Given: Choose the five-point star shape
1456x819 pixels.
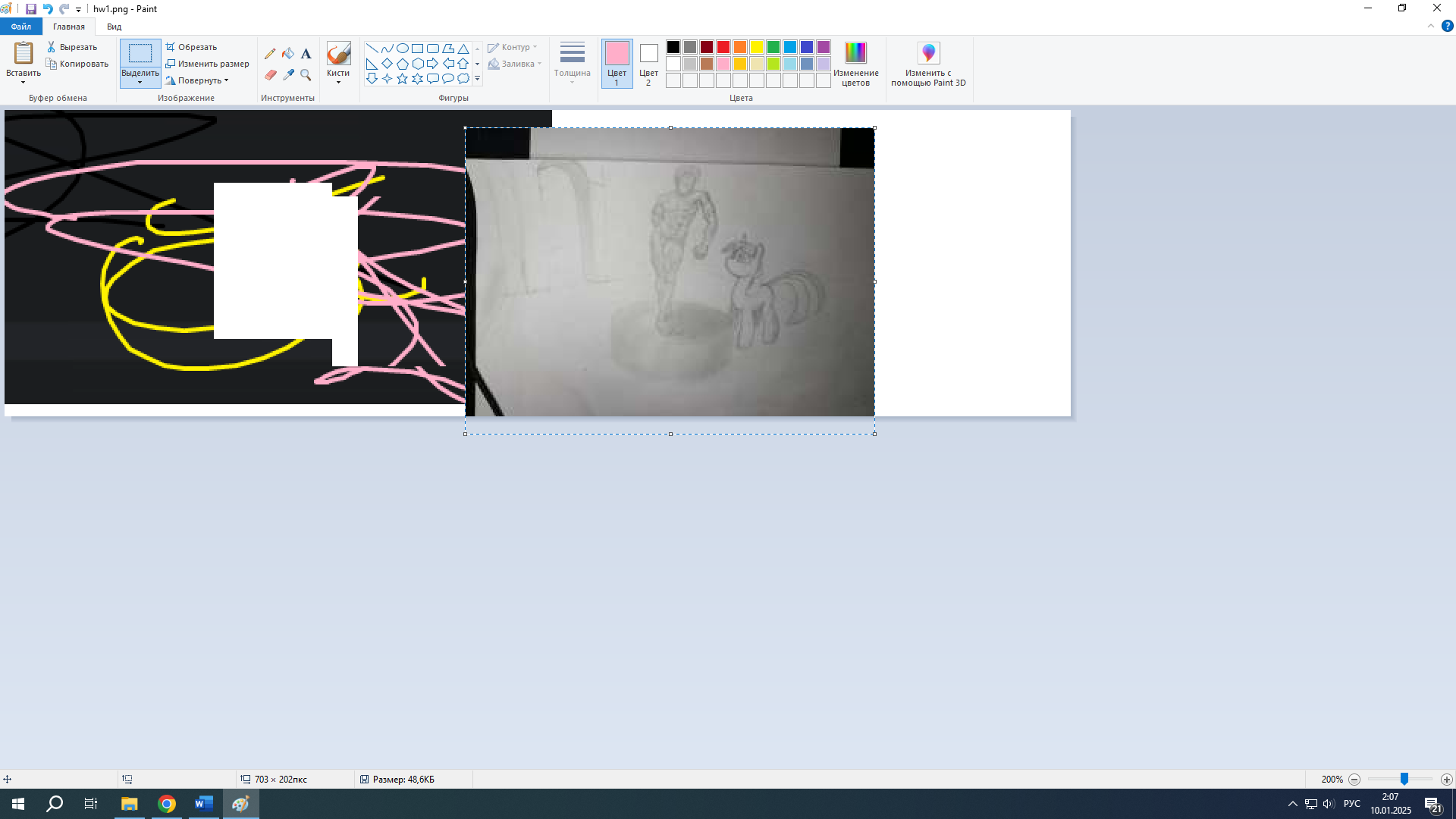Looking at the screenshot, I should (x=402, y=79).
